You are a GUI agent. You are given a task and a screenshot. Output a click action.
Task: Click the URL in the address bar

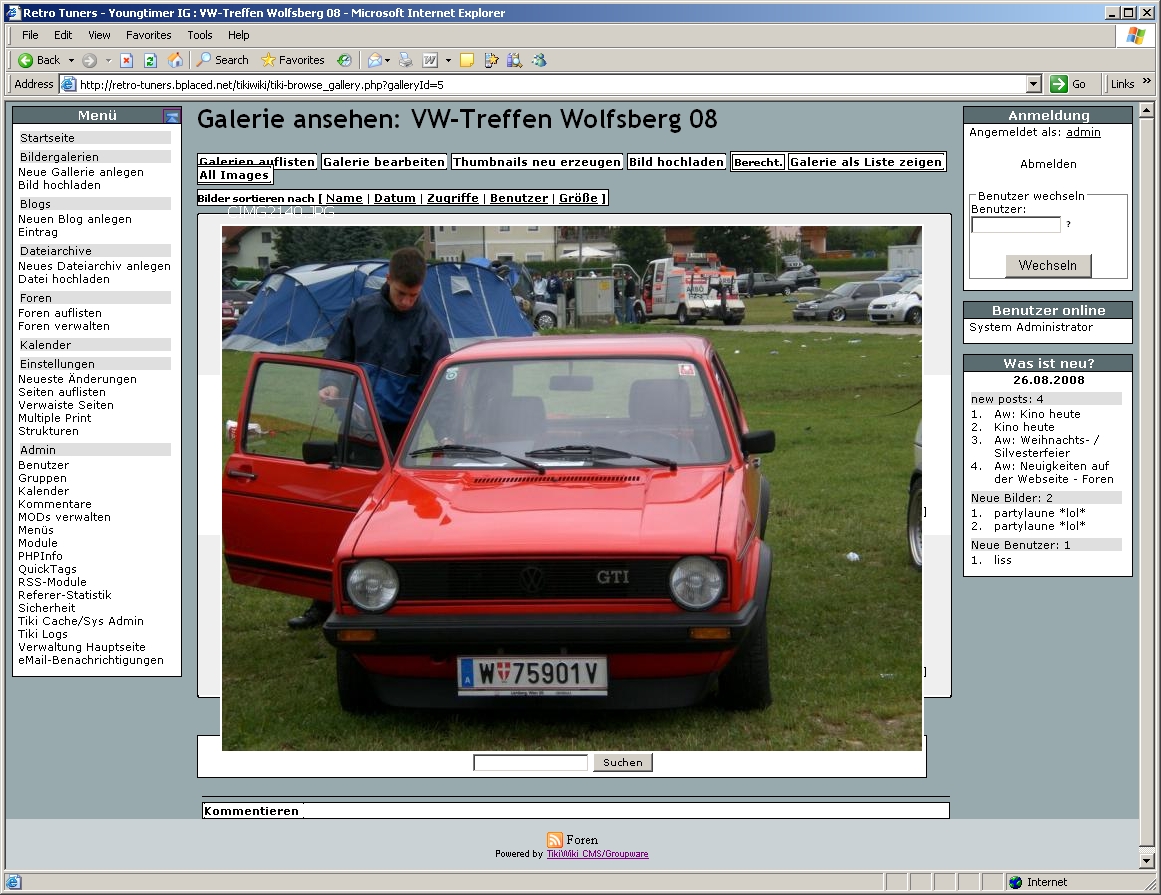(261, 84)
